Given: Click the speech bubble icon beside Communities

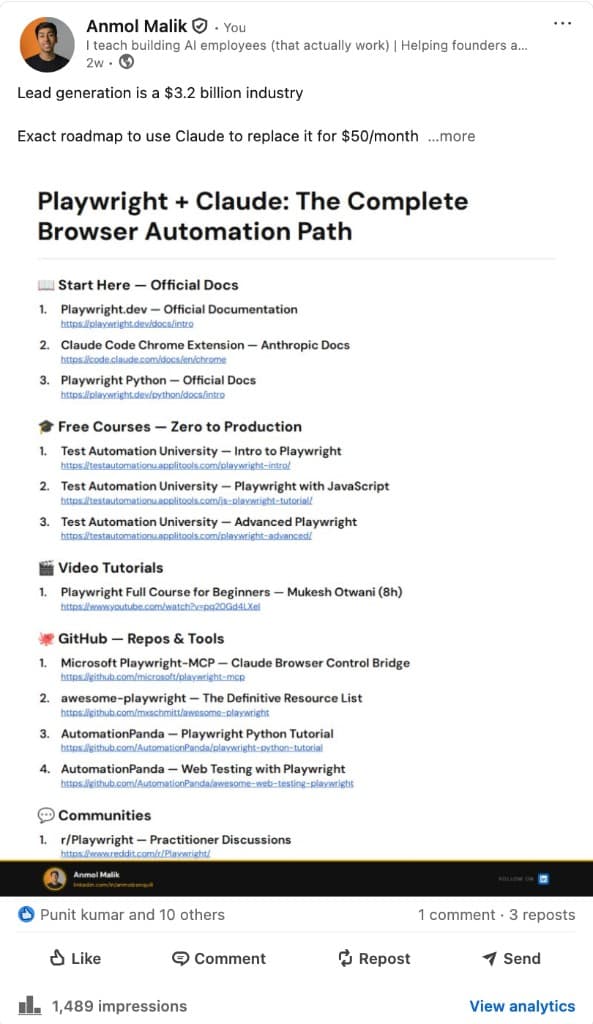Looking at the screenshot, I should point(46,815).
